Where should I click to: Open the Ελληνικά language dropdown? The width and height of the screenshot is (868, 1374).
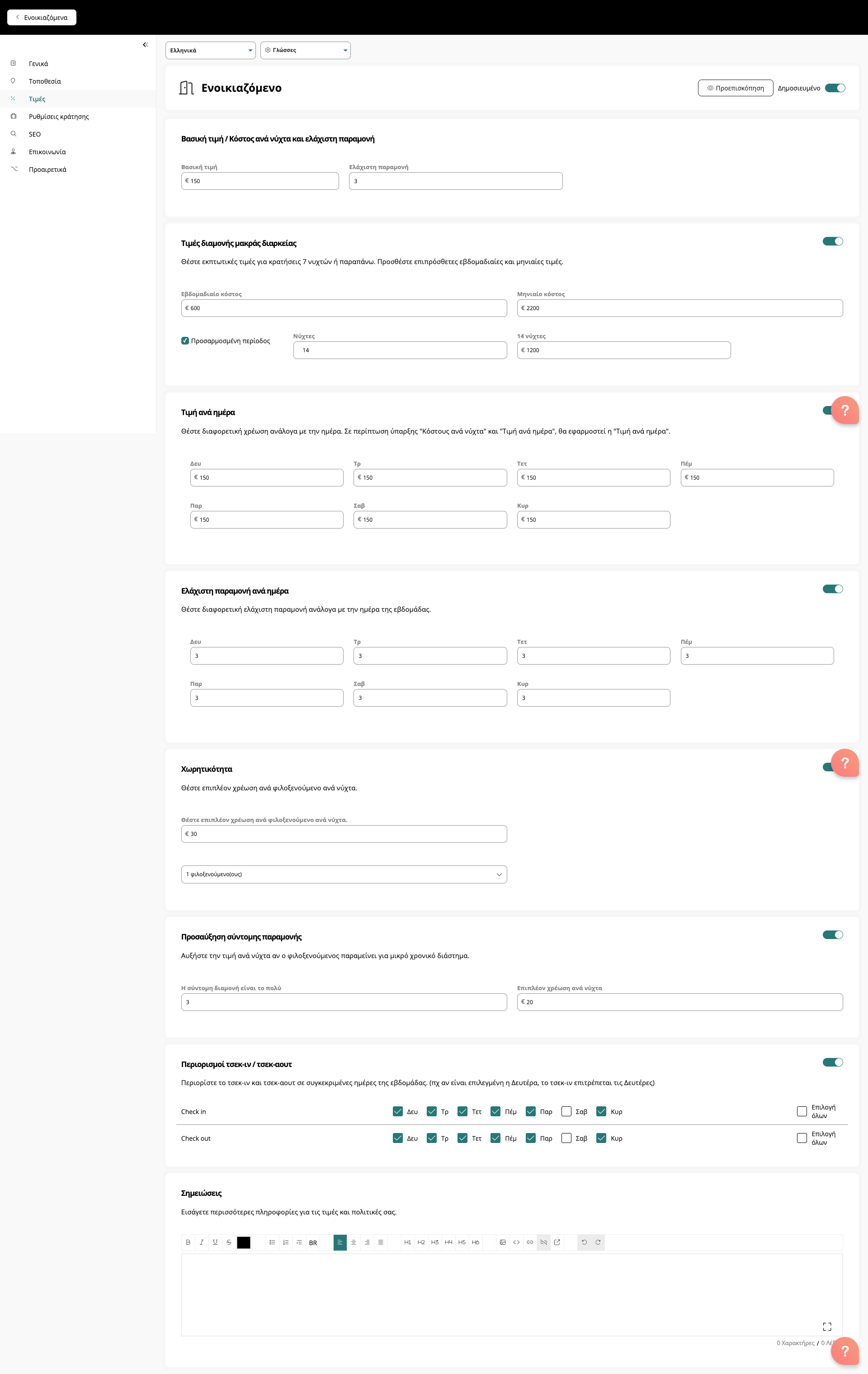click(x=211, y=50)
